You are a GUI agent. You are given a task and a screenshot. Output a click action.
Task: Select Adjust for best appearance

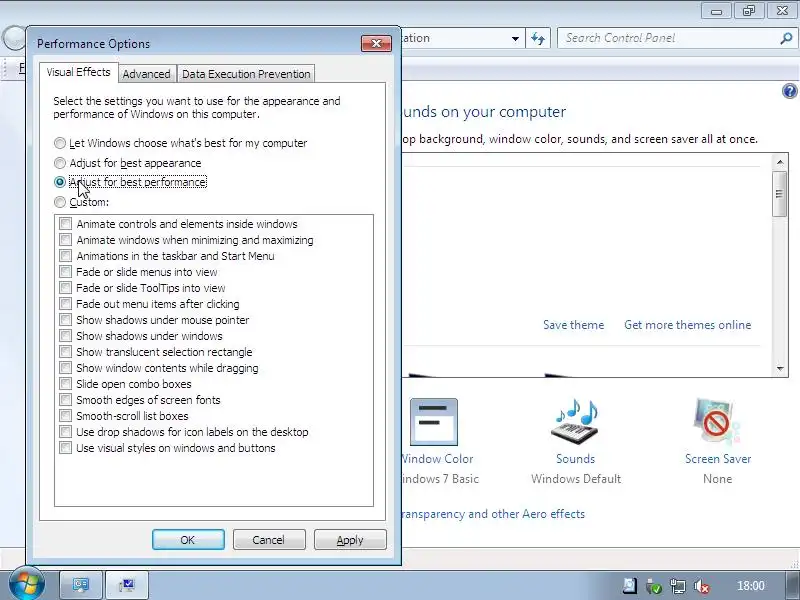click(x=60, y=163)
